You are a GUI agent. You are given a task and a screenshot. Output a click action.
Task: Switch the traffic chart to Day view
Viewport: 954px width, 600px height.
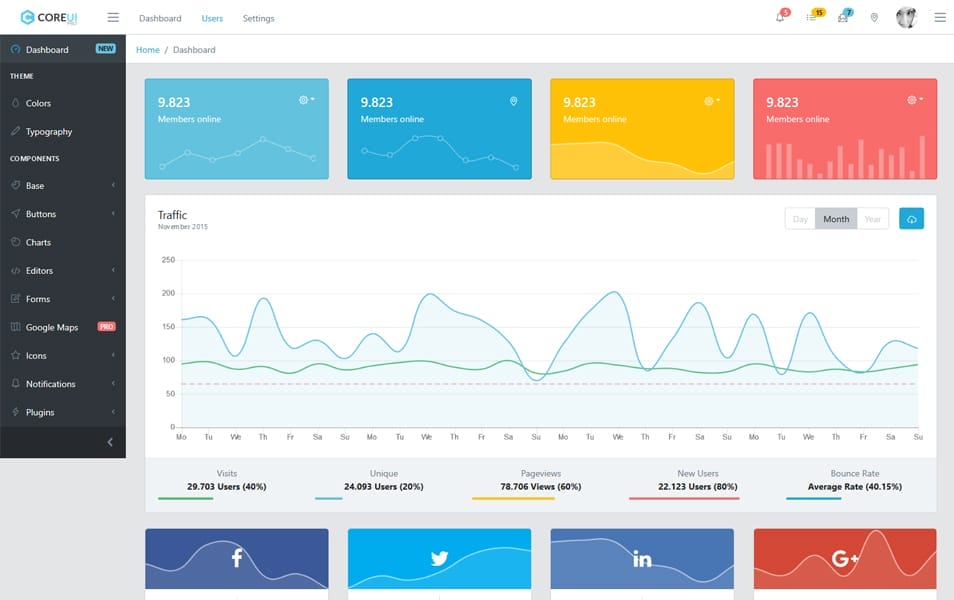(x=800, y=218)
